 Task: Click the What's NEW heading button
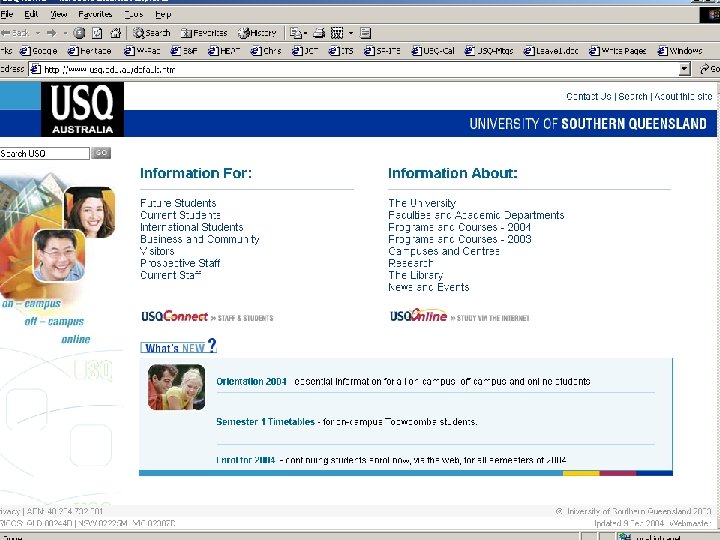click(178, 347)
